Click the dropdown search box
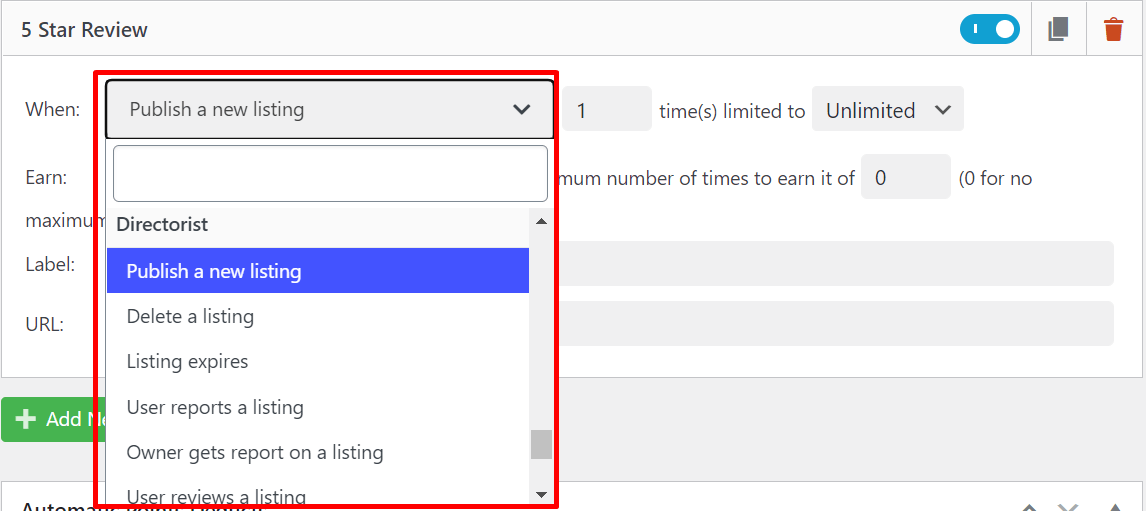This screenshot has height=511, width=1146. (330, 174)
